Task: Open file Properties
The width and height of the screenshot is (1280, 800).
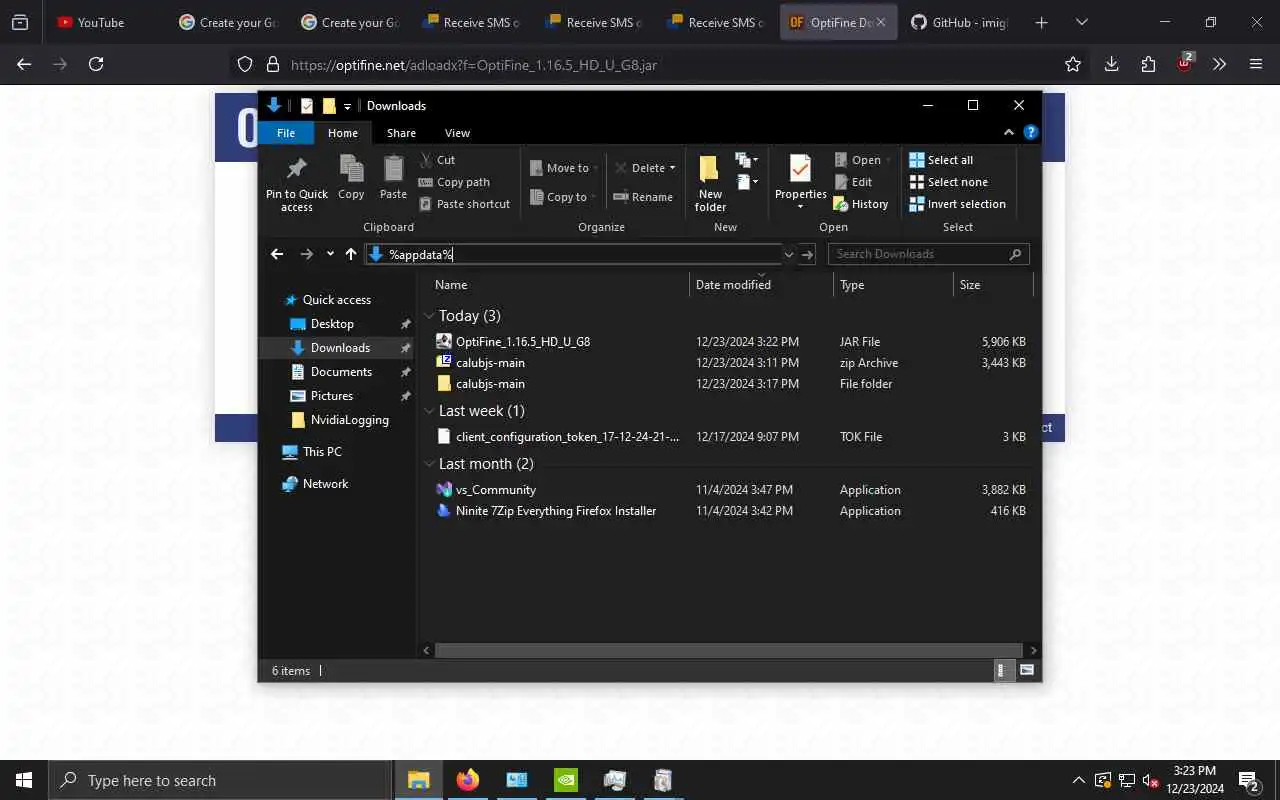Action: [800, 182]
